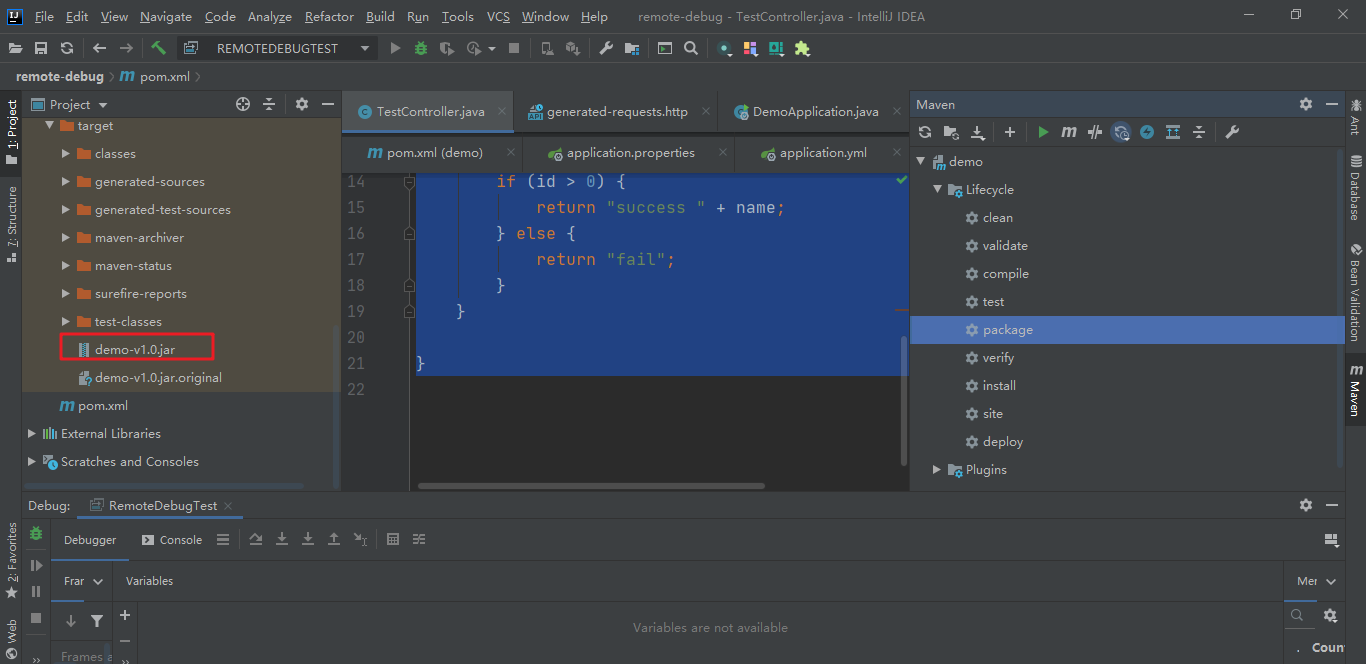Open Search Everywhere magnifier icon

pos(691,48)
